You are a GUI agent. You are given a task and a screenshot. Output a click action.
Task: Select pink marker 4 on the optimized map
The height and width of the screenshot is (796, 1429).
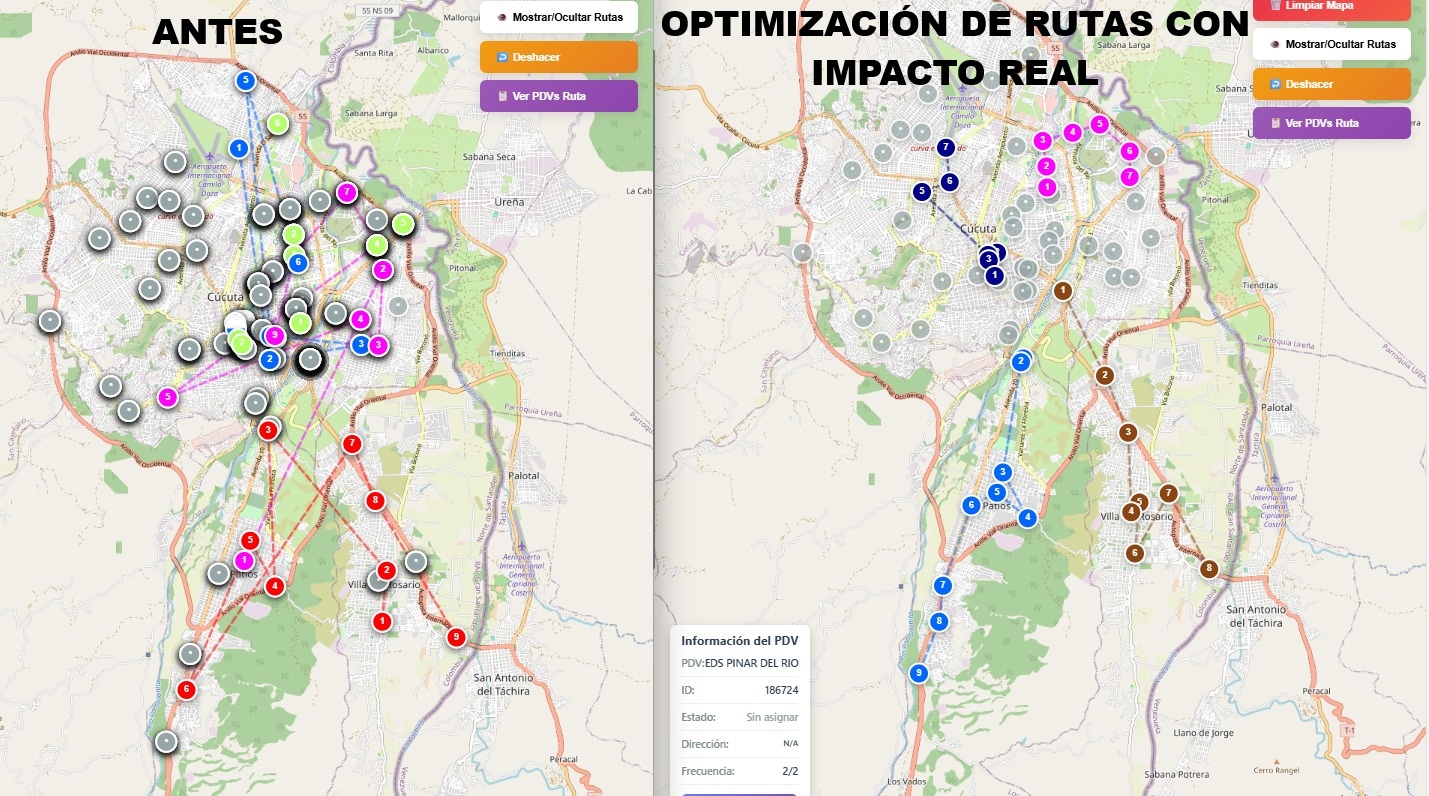point(1074,131)
